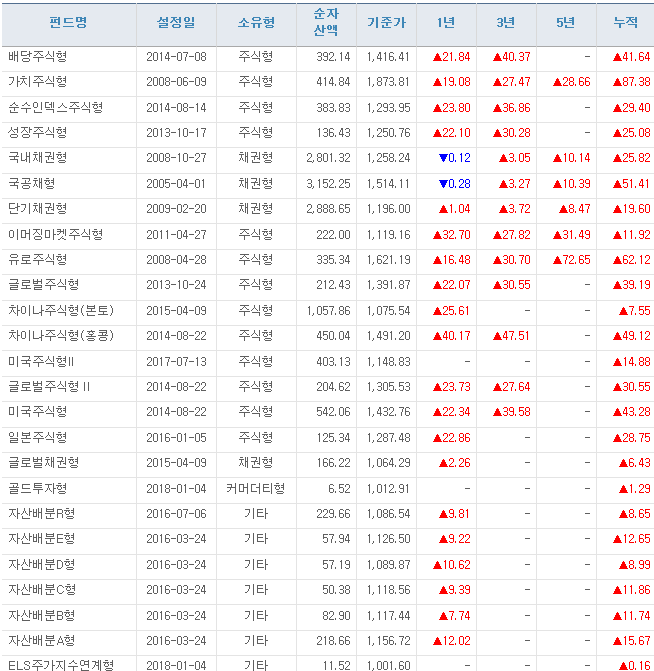This screenshot has height=671, width=654.
Task: Click the 1-year return ▲32.70
Action: click(x=452, y=235)
